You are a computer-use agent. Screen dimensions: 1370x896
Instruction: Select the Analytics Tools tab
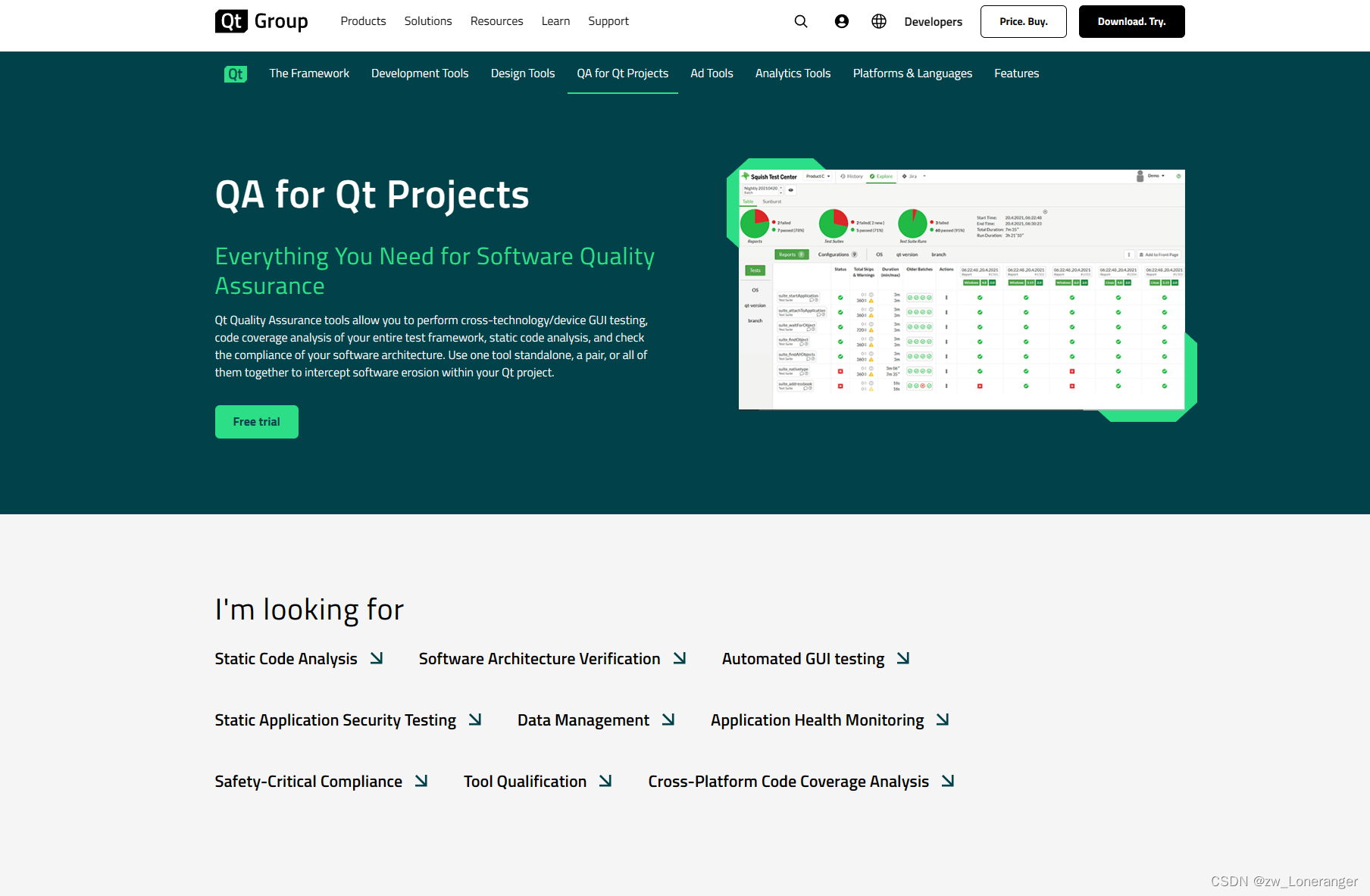(x=793, y=73)
